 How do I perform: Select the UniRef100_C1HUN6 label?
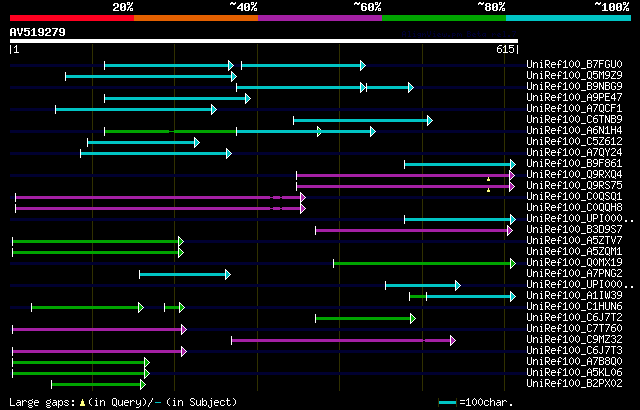pyautogui.click(x=574, y=307)
